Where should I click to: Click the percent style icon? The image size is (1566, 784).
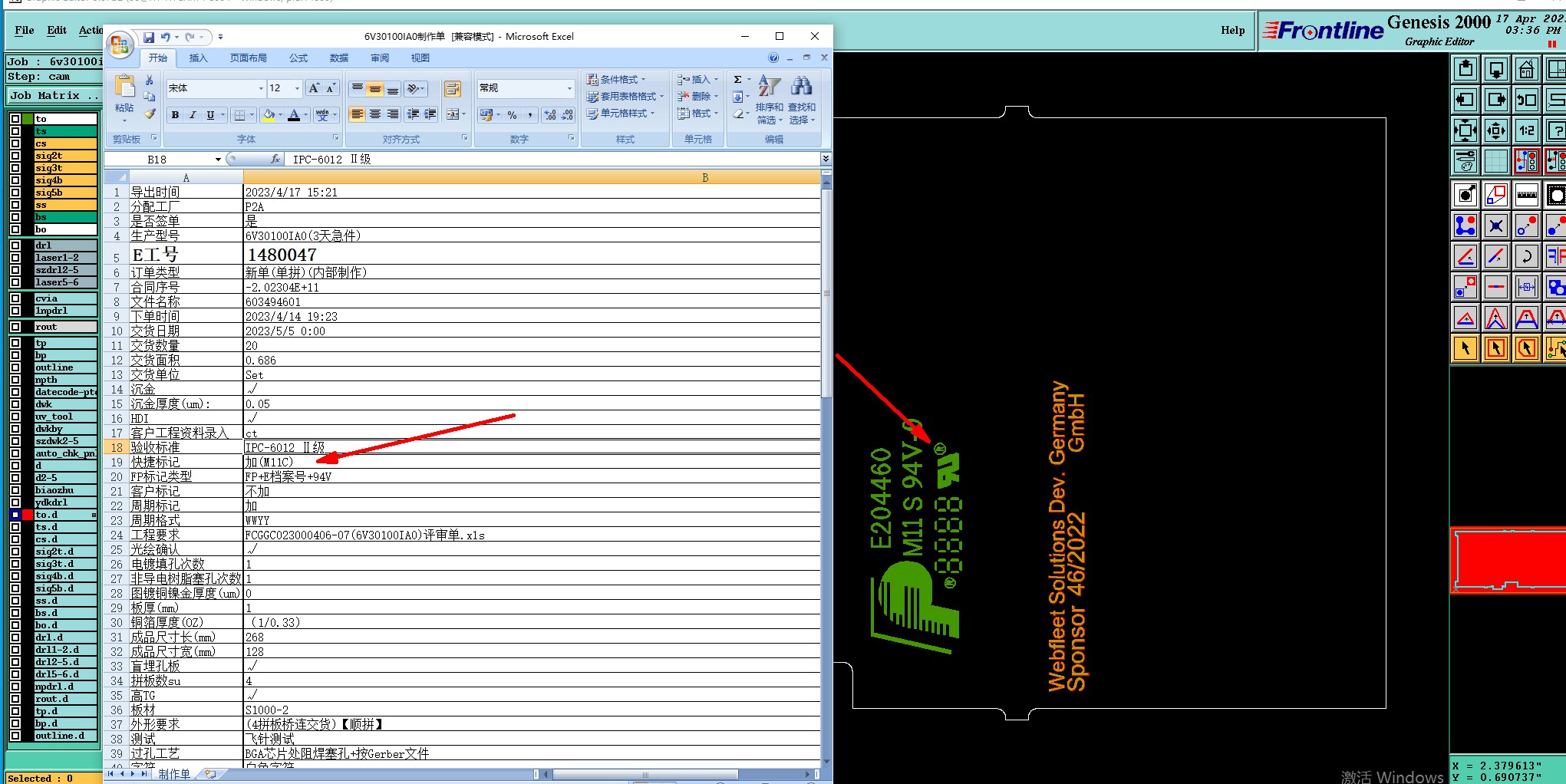pos(512,115)
